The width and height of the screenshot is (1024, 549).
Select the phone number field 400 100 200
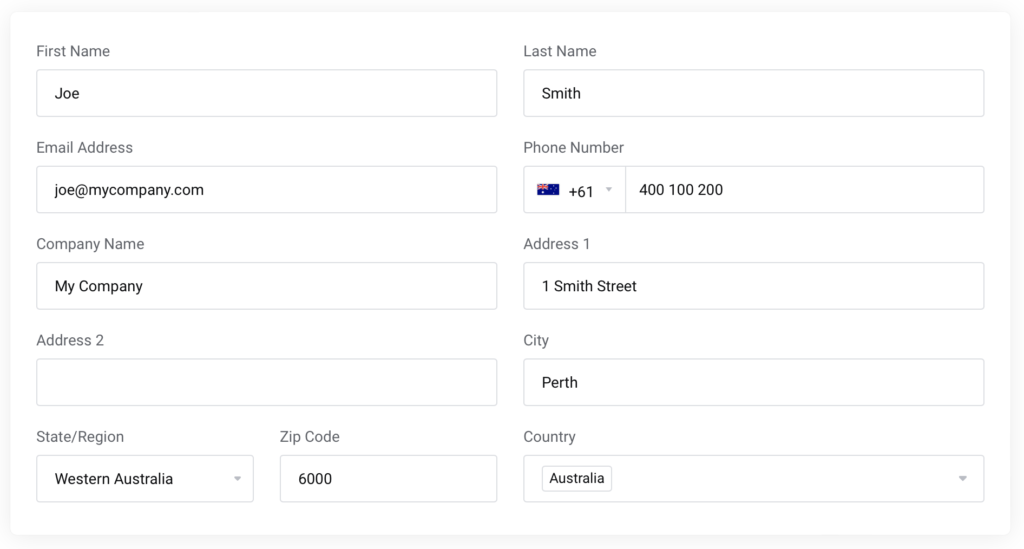(x=805, y=189)
